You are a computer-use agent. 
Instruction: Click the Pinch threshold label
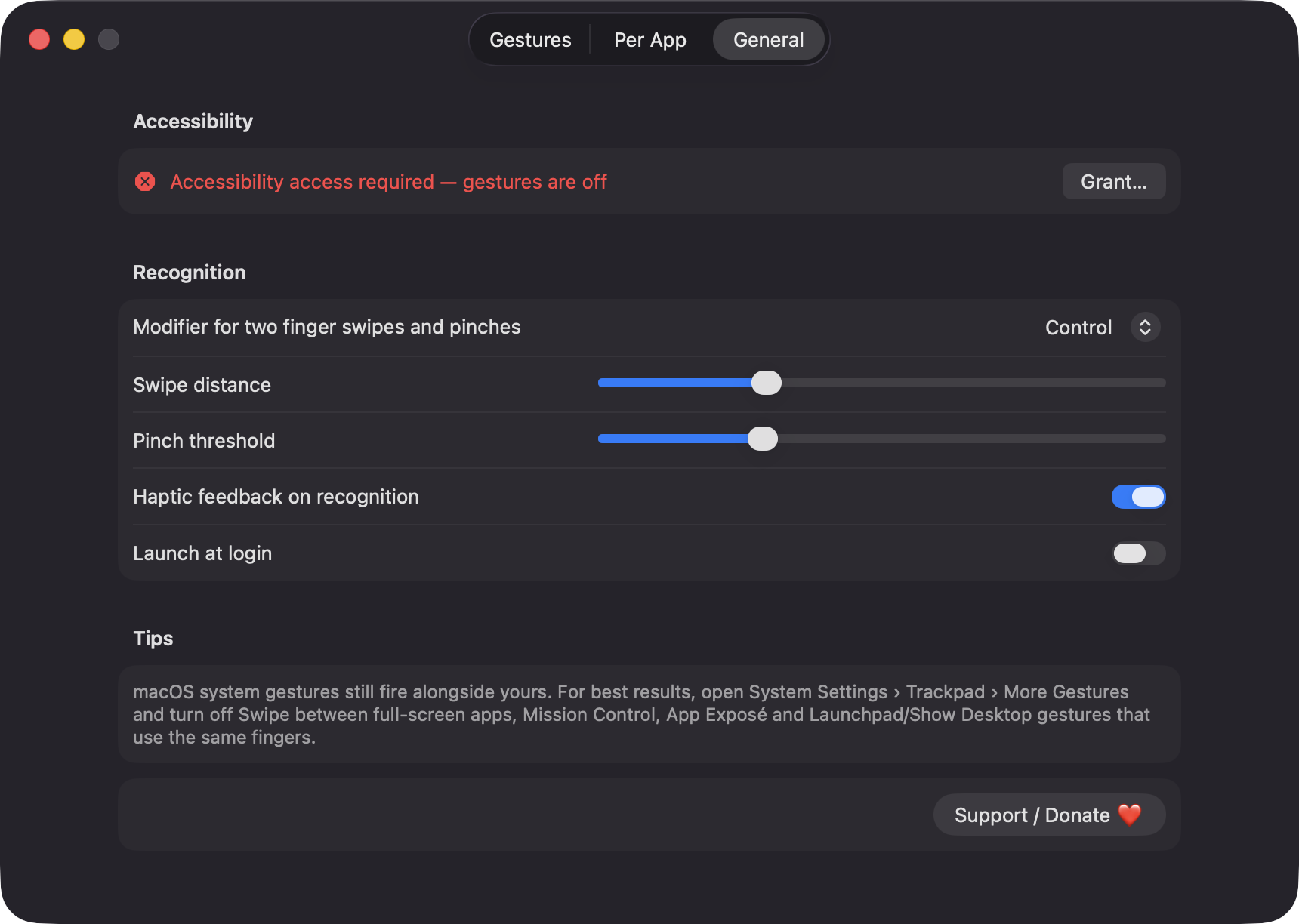pyautogui.click(x=204, y=441)
